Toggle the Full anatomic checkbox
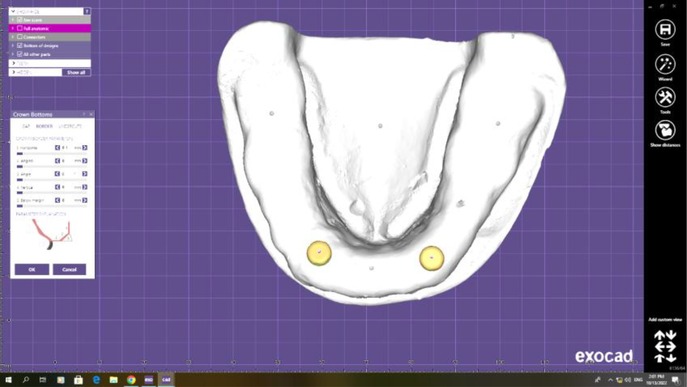Screen dimensions: 687x387 (20, 28)
